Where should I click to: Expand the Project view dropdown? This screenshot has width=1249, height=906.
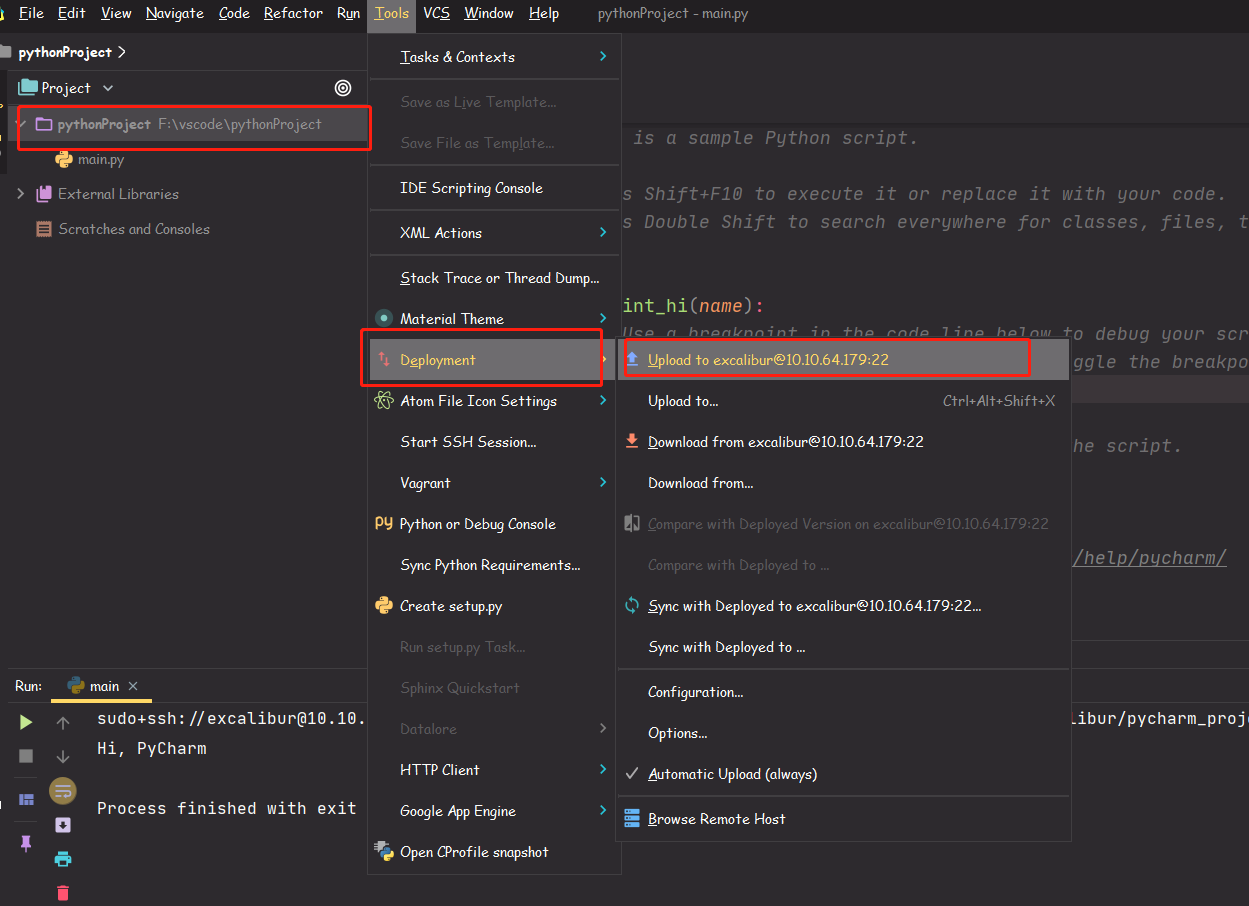tap(108, 88)
